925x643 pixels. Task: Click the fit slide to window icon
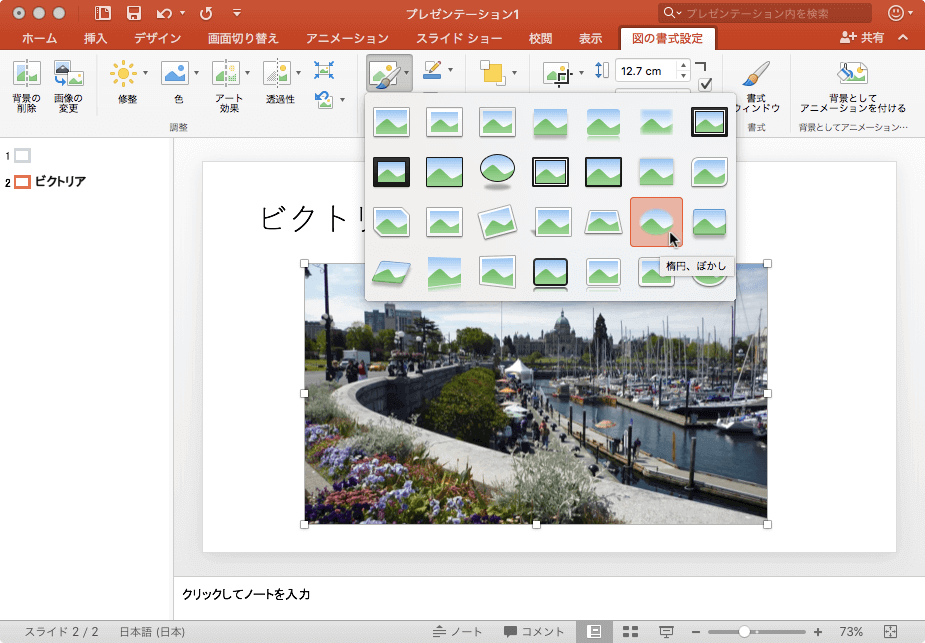click(891, 631)
